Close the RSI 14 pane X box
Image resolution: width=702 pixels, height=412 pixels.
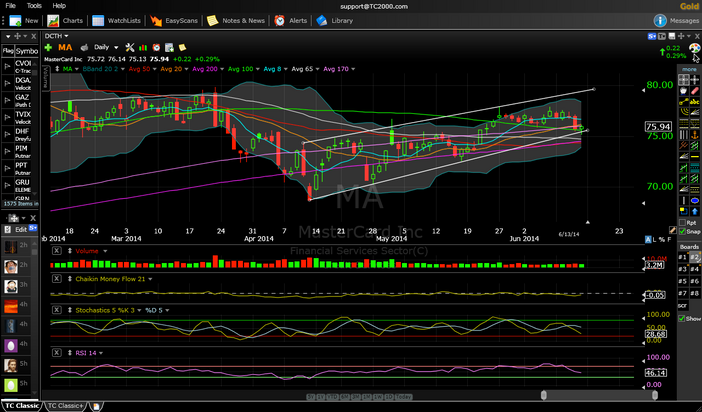[56, 353]
